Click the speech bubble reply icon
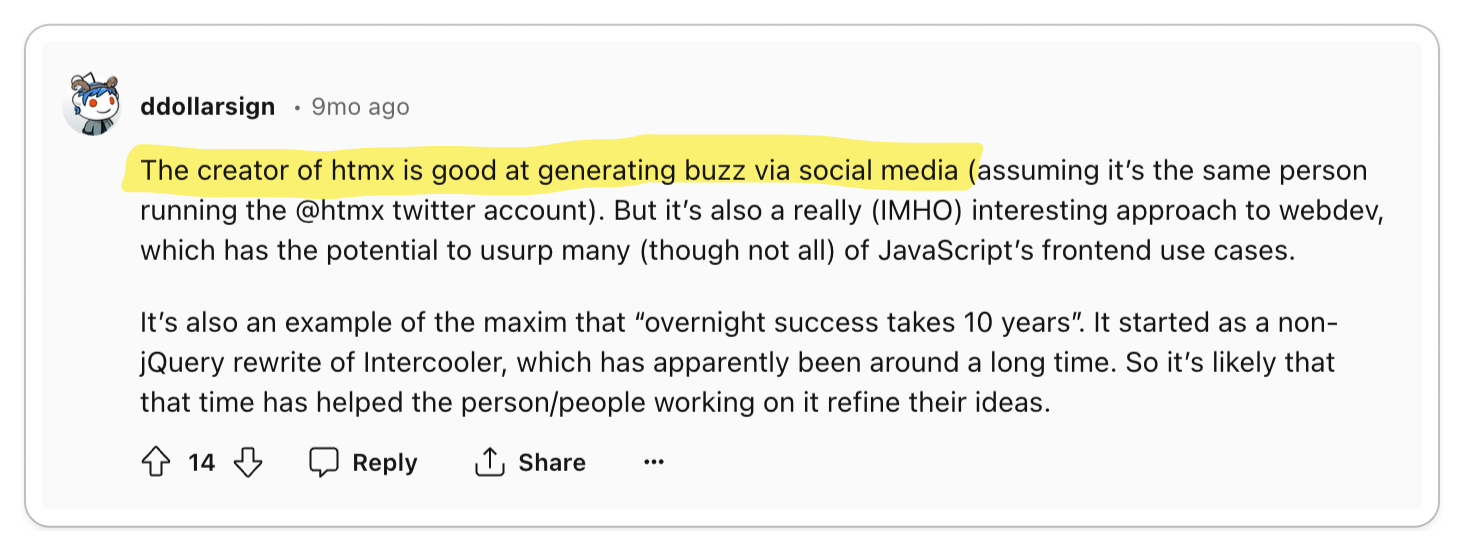This screenshot has height=551, width=1464. (324, 462)
